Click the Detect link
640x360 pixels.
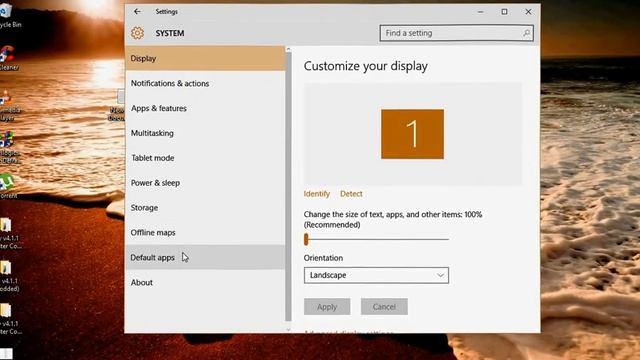[x=351, y=194]
